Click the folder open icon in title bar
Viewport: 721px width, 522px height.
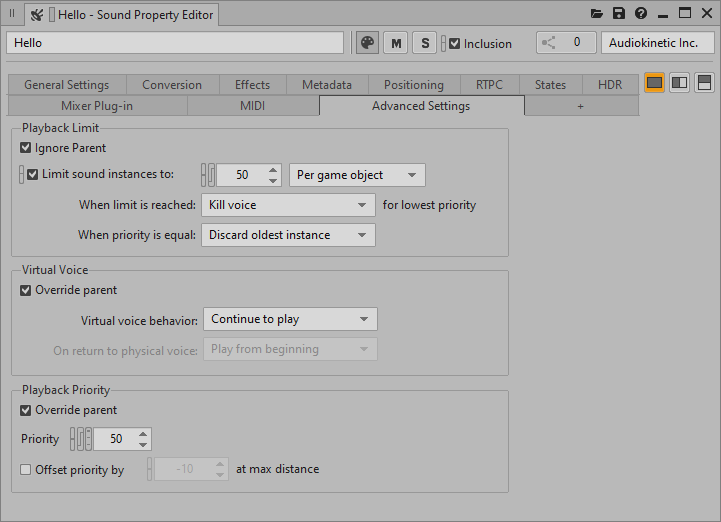coord(597,14)
